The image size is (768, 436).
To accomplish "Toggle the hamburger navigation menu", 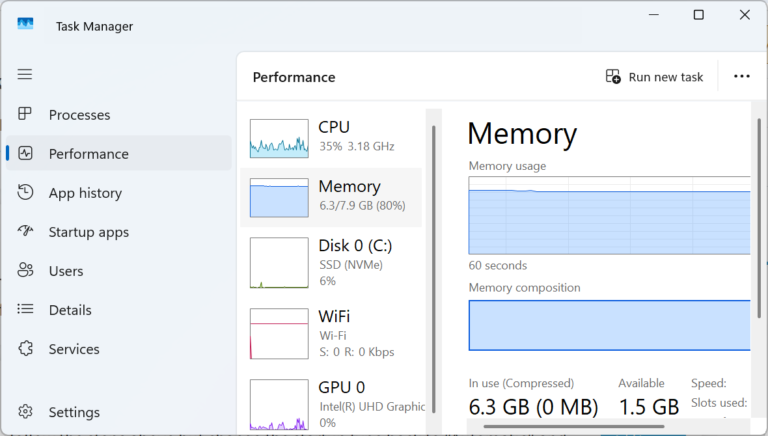I will 25,74.
